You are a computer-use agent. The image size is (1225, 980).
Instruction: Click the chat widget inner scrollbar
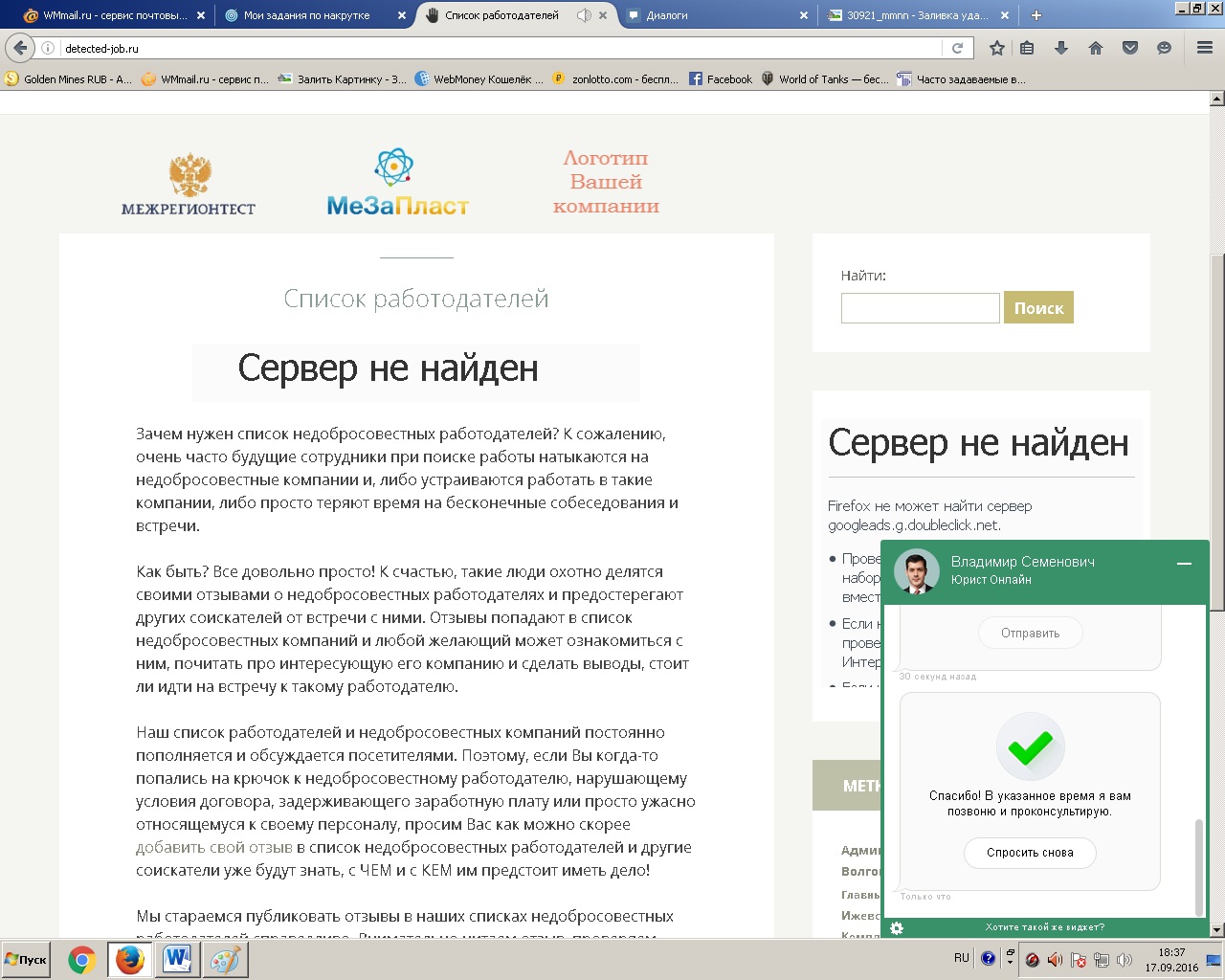click(1199, 867)
